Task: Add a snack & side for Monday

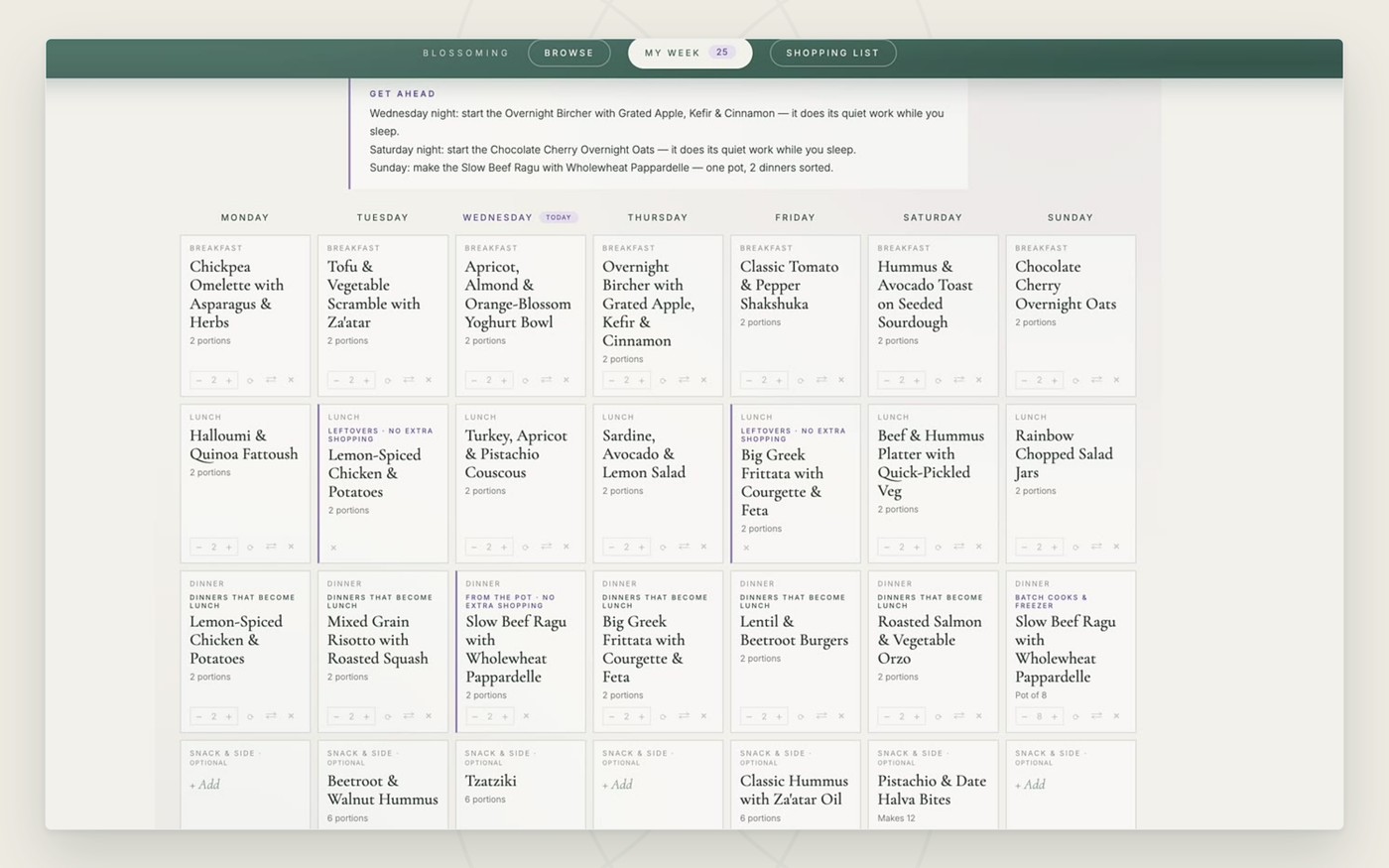Action: click(205, 785)
